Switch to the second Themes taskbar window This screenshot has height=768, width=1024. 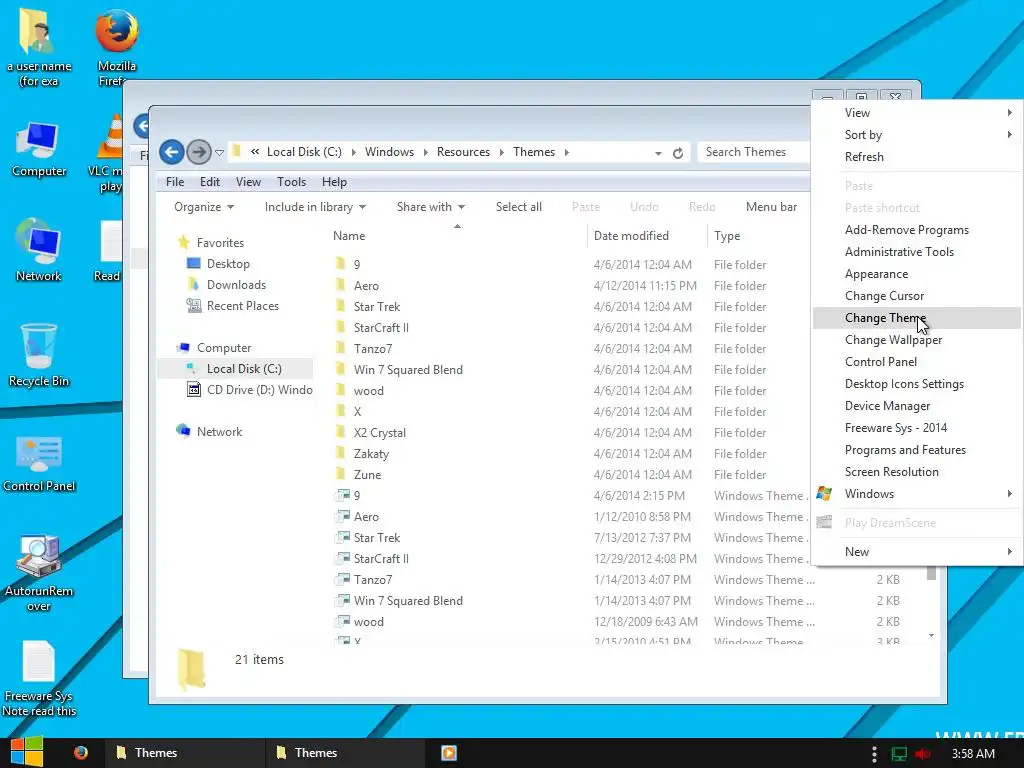pyautogui.click(x=343, y=753)
